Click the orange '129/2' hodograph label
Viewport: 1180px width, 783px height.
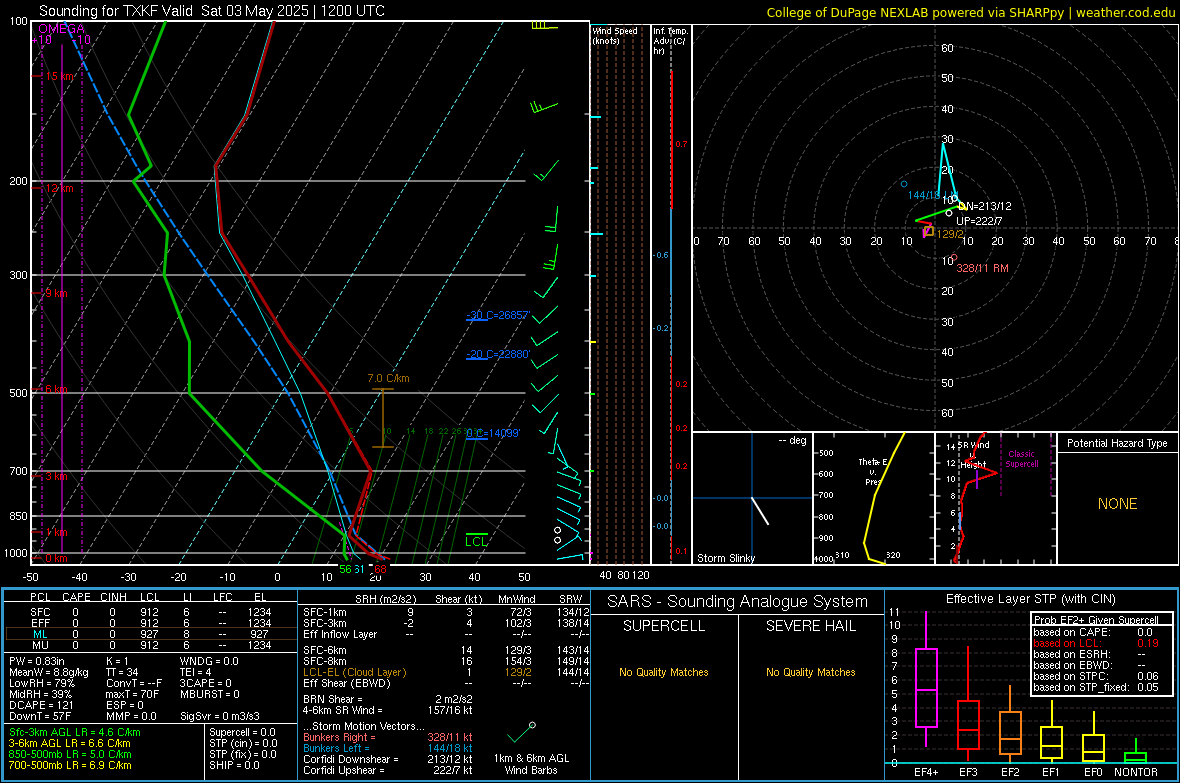(x=950, y=234)
